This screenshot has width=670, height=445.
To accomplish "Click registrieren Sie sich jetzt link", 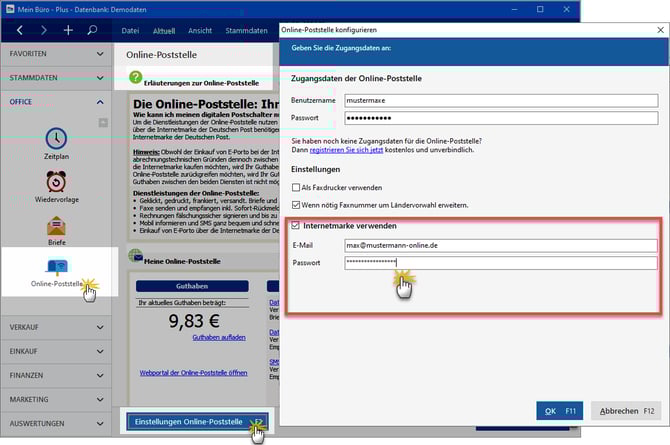I will coord(346,150).
